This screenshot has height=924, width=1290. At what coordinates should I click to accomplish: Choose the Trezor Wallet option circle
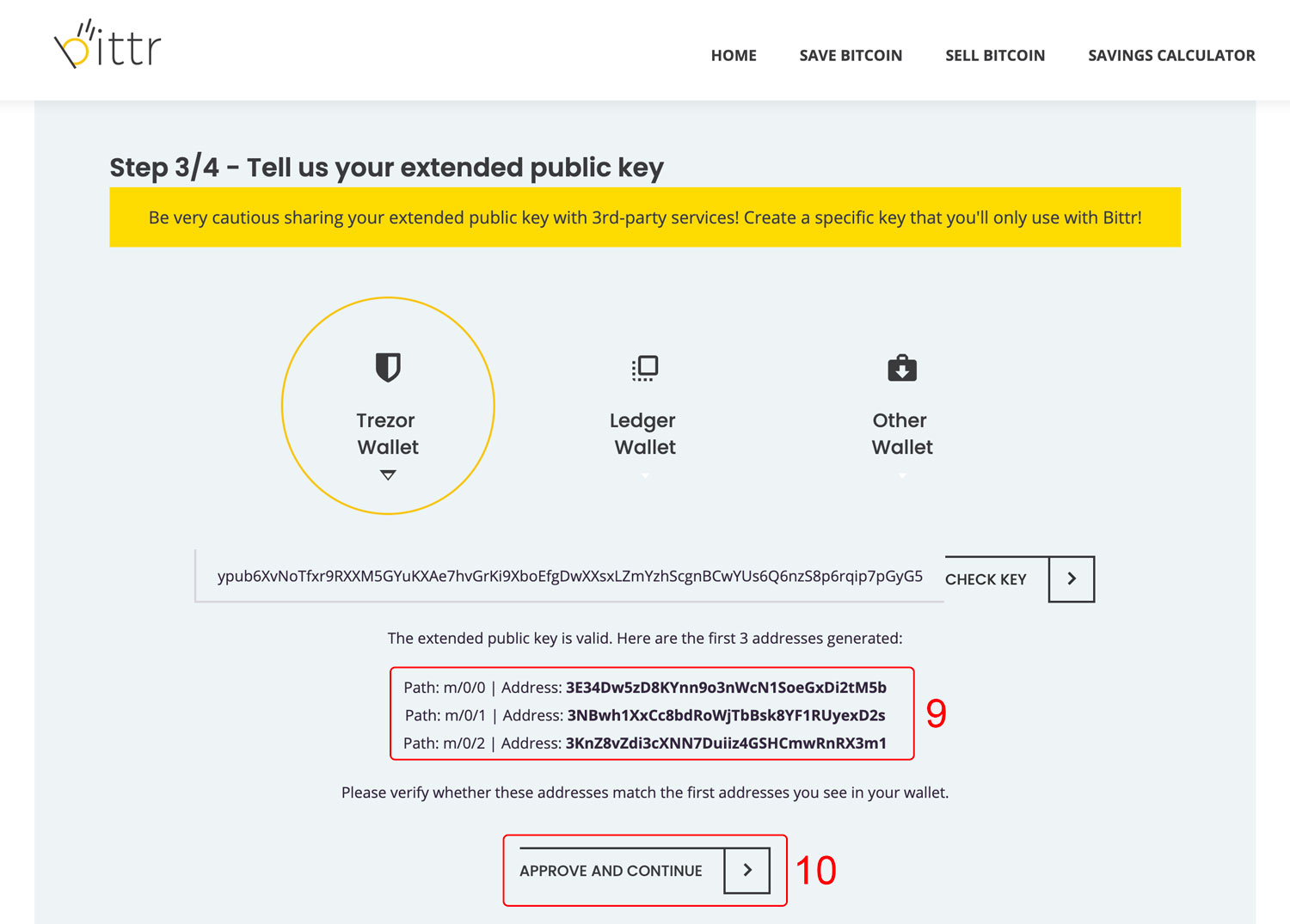388,406
